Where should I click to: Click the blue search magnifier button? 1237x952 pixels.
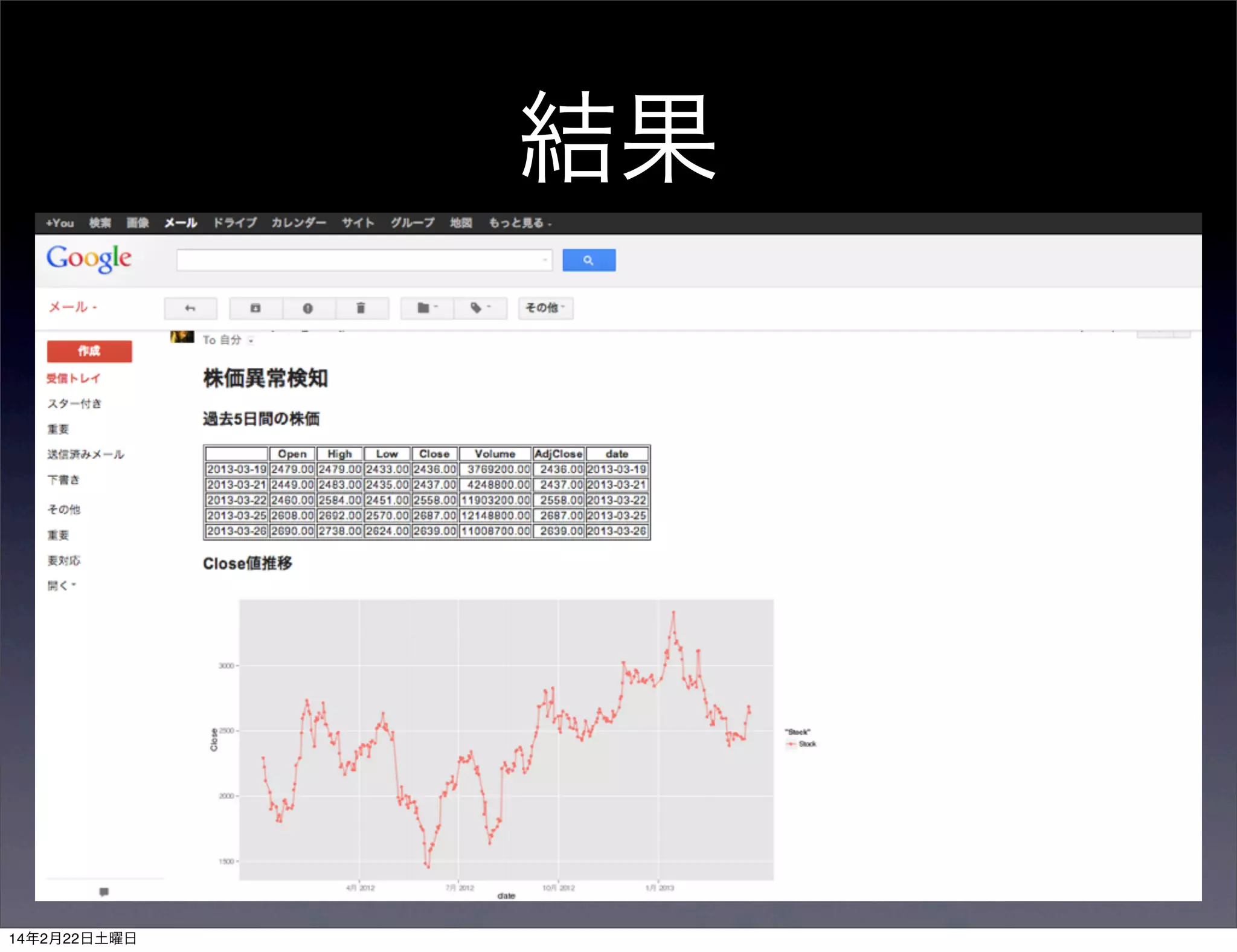[589, 260]
